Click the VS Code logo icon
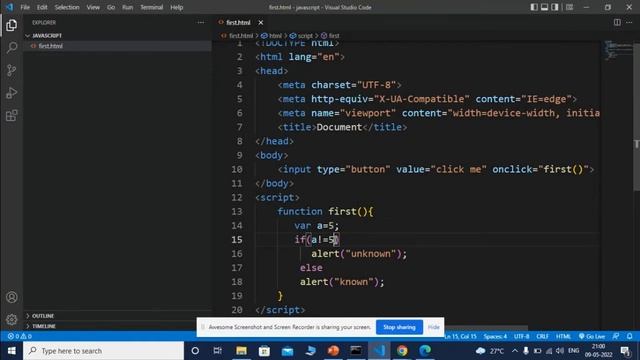 click(x=9, y=7)
